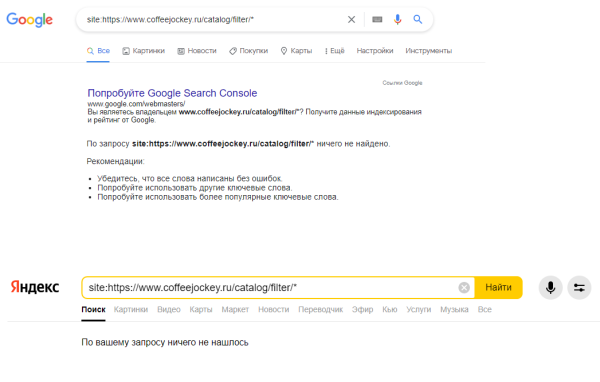Click the Google logo
Image resolution: width=600 pixels, height=382 pixels.
click(x=29, y=20)
